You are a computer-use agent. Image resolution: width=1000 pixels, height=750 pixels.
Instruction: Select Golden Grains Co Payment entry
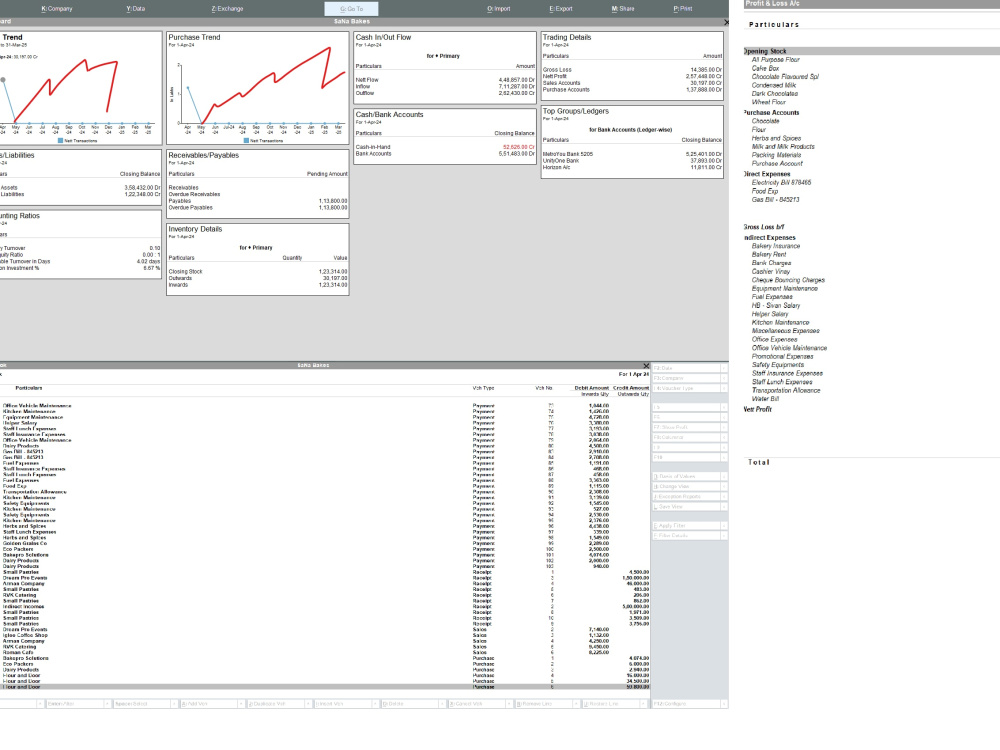click(325, 543)
